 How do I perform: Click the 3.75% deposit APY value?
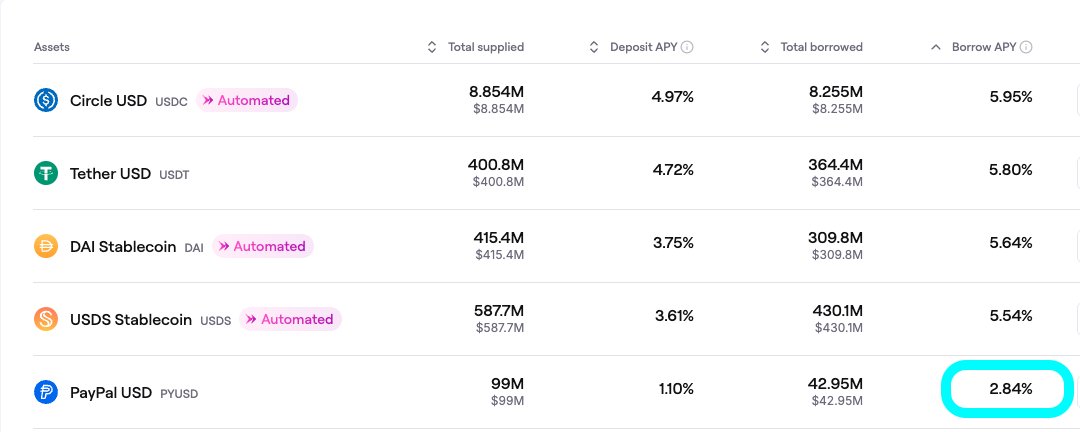click(674, 243)
